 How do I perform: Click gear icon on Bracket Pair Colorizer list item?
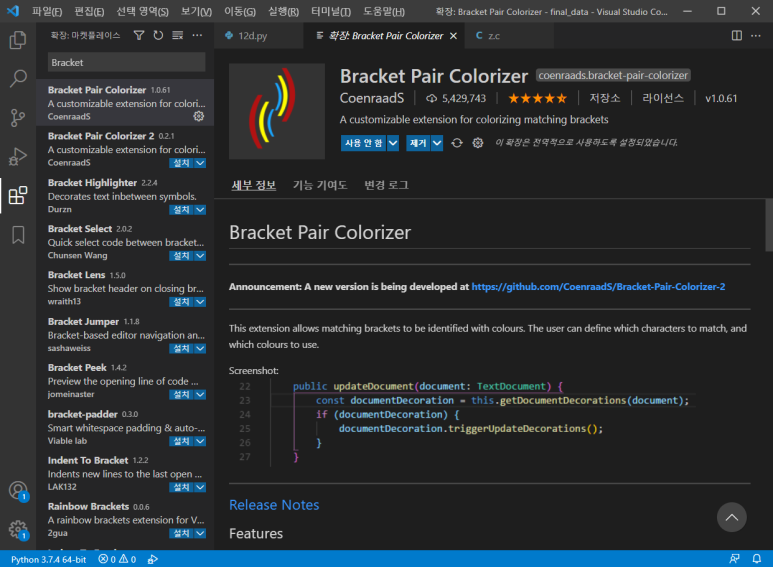tap(199, 116)
